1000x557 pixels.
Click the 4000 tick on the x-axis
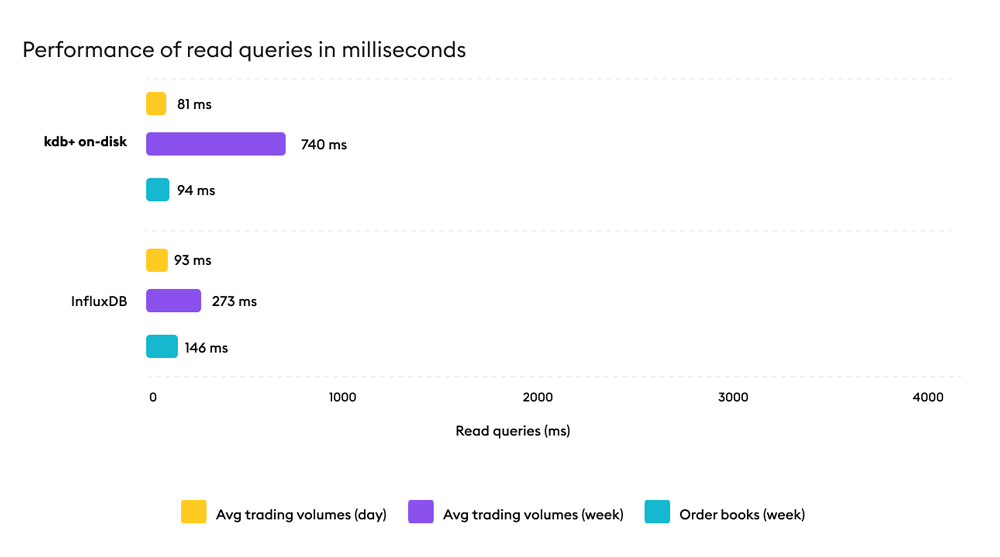[x=928, y=398]
